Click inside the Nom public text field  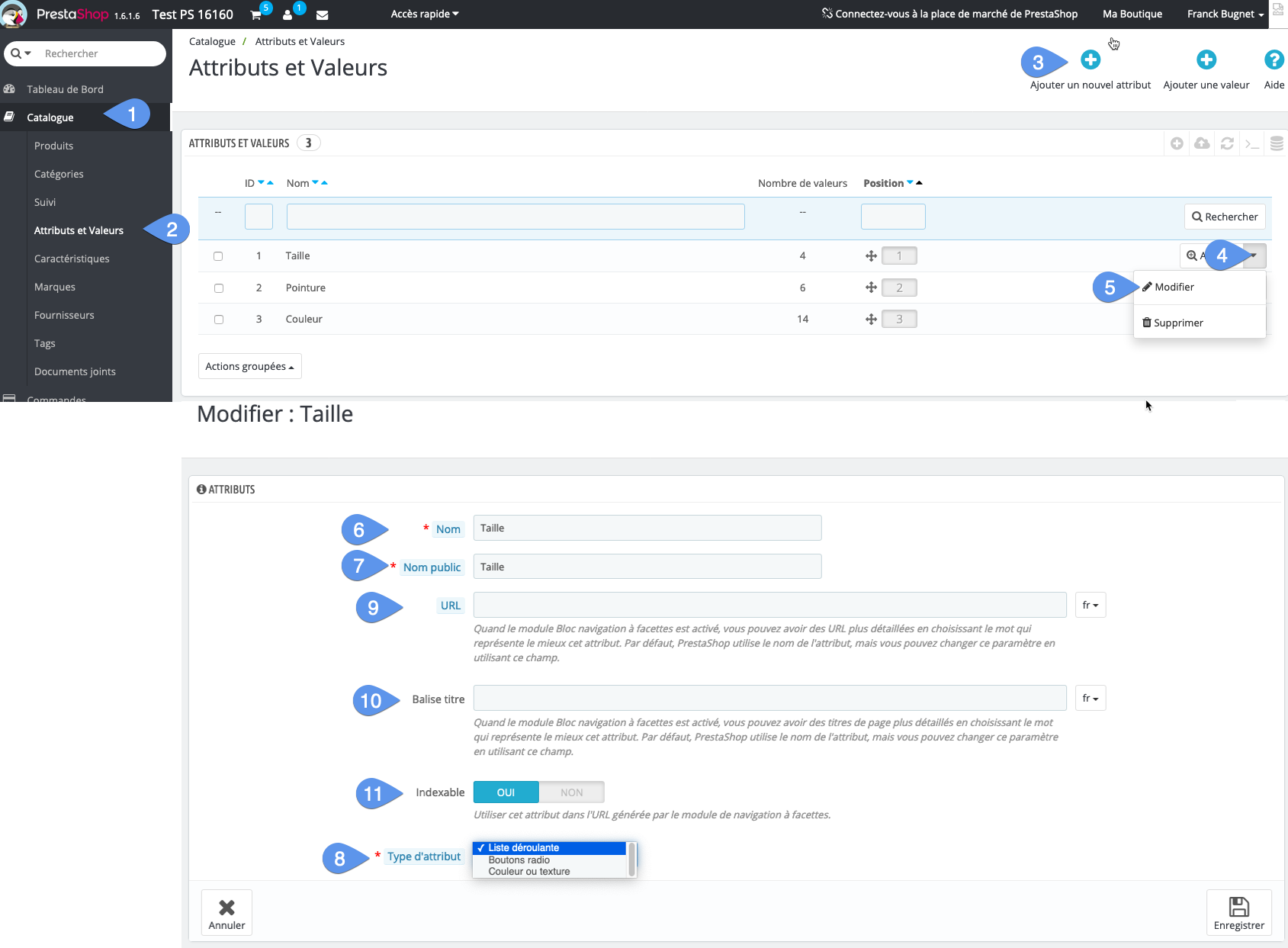tap(647, 566)
